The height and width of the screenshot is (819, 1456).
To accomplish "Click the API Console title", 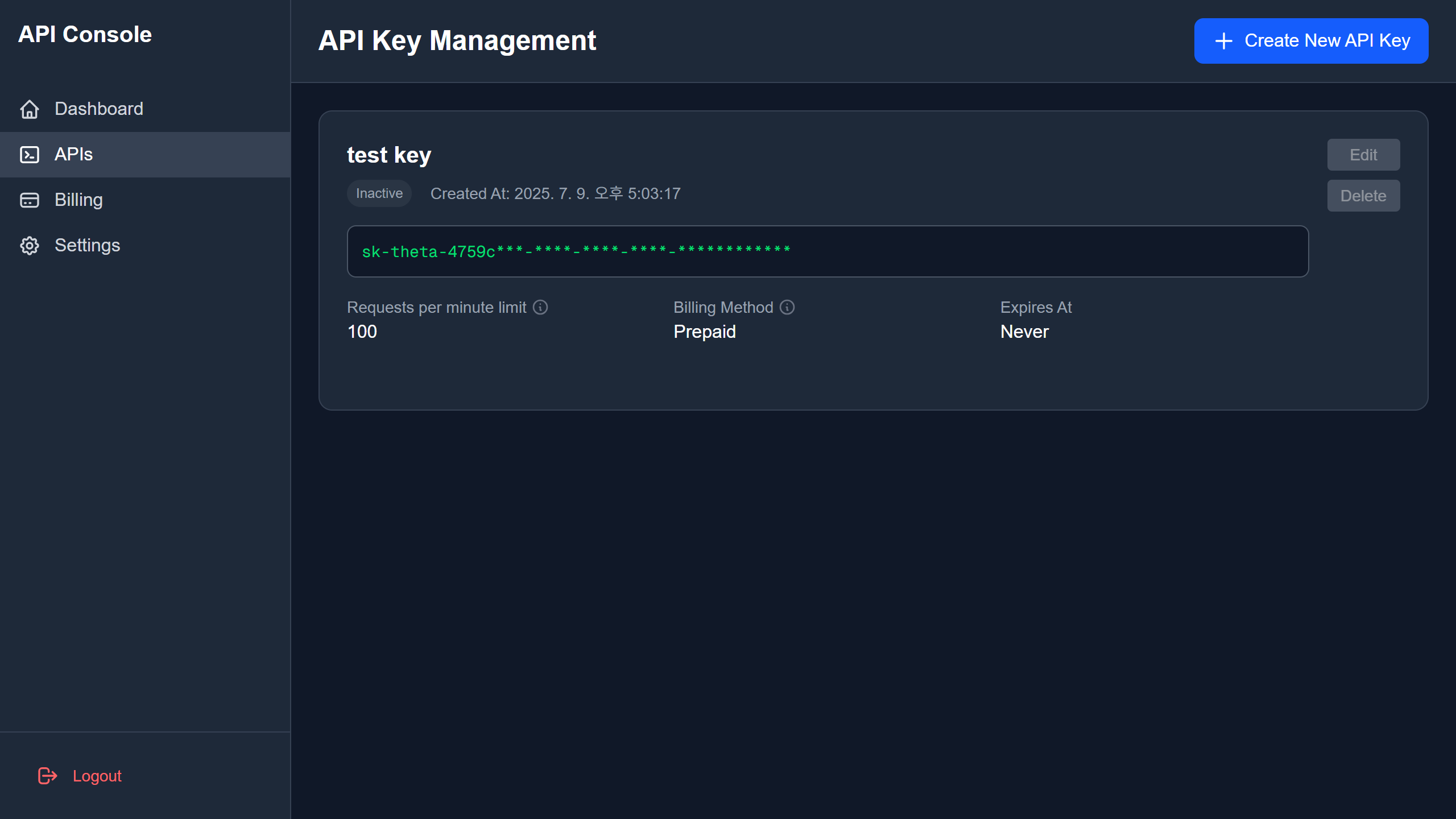I will 85,34.
